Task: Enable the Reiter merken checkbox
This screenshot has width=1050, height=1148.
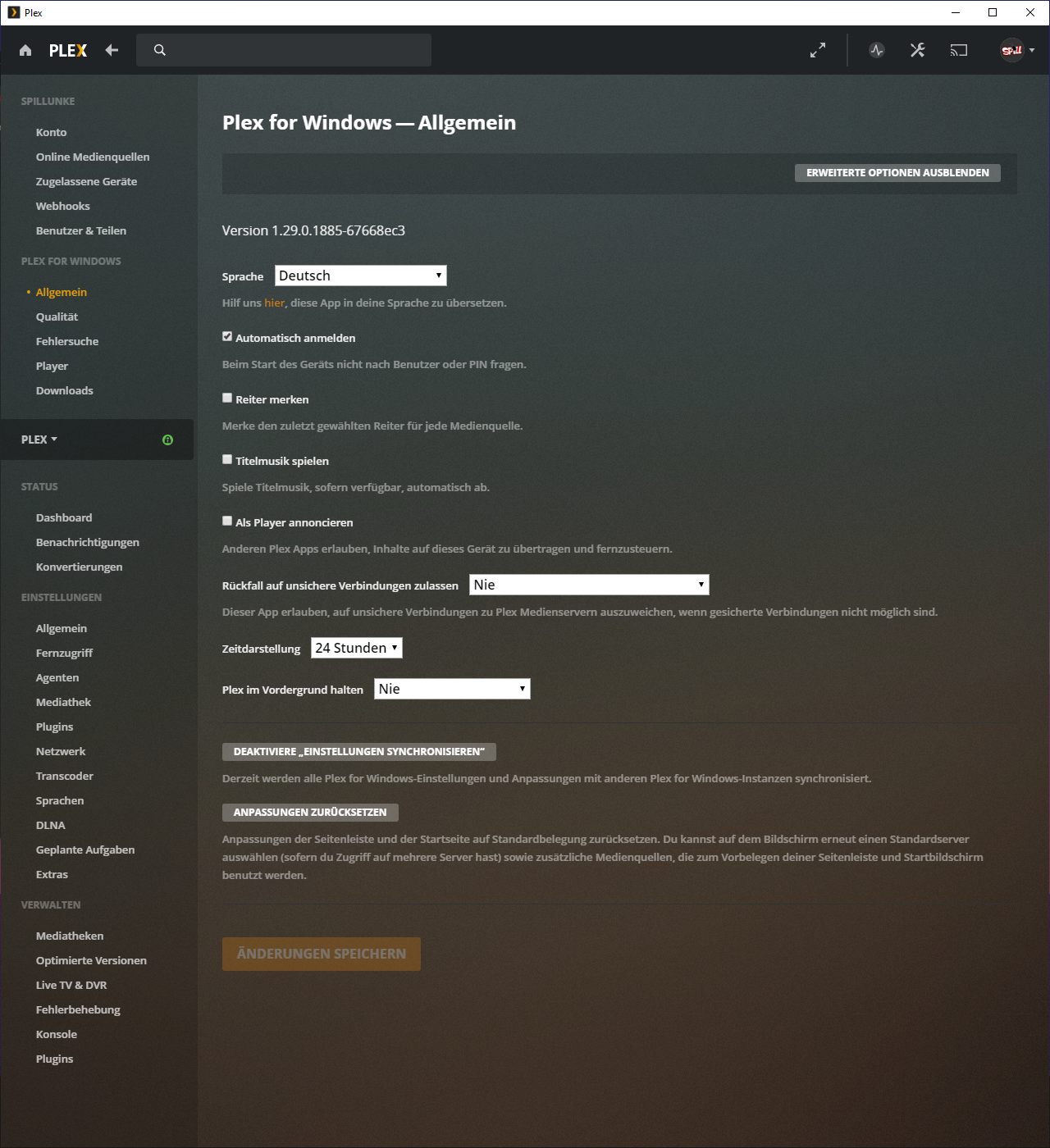Action: pos(227,398)
